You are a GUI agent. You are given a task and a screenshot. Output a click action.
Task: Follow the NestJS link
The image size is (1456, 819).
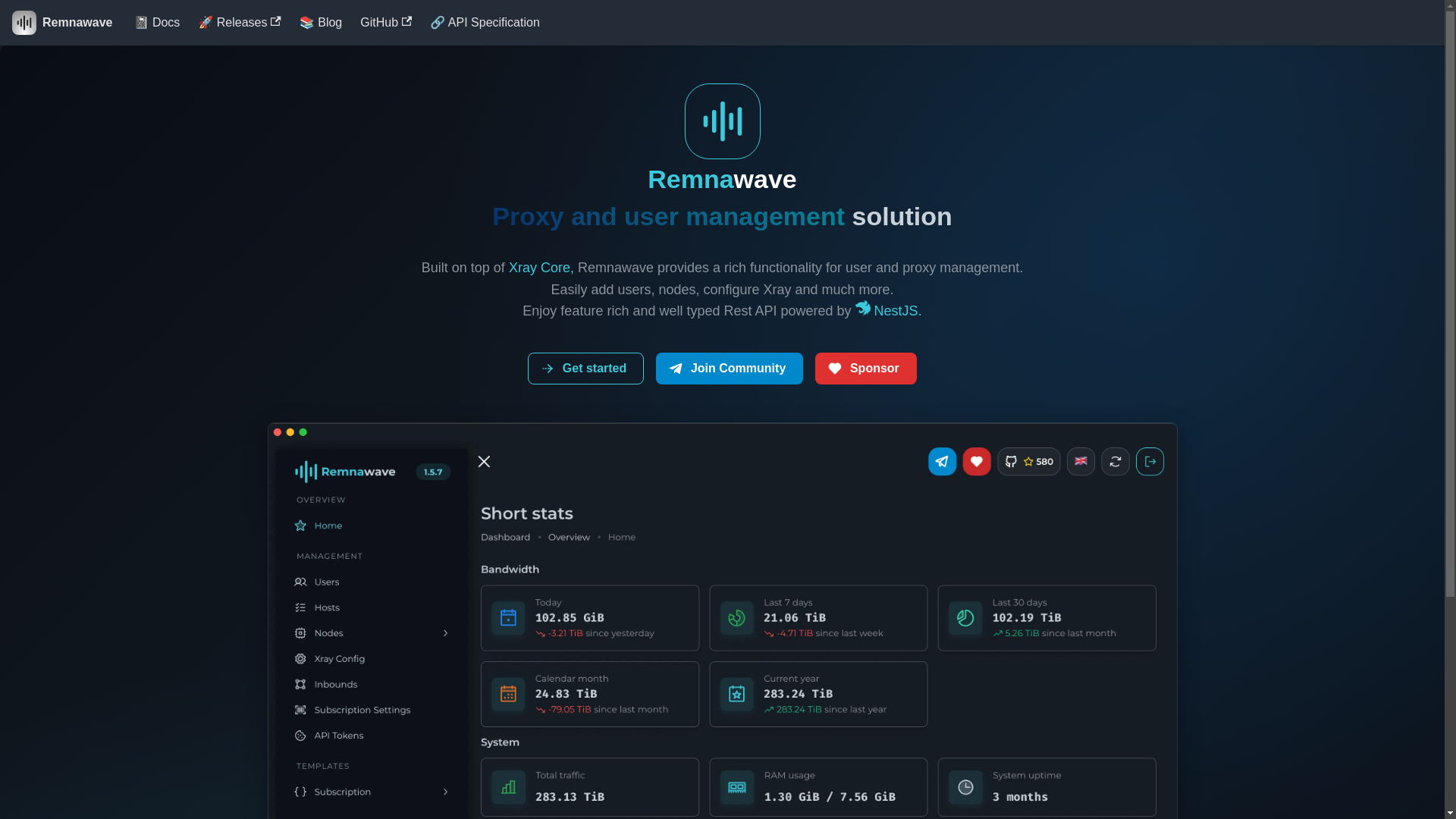coord(897,311)
